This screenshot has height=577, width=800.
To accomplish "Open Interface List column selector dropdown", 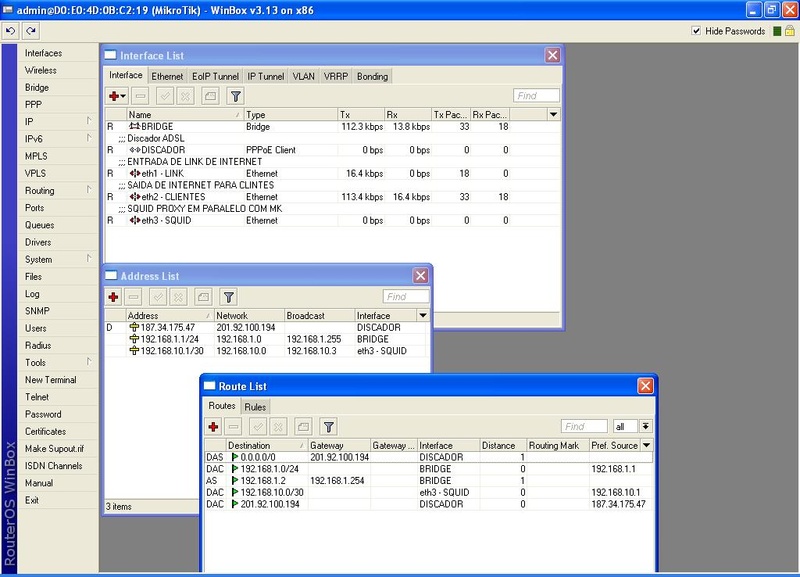I will point(553,114).
